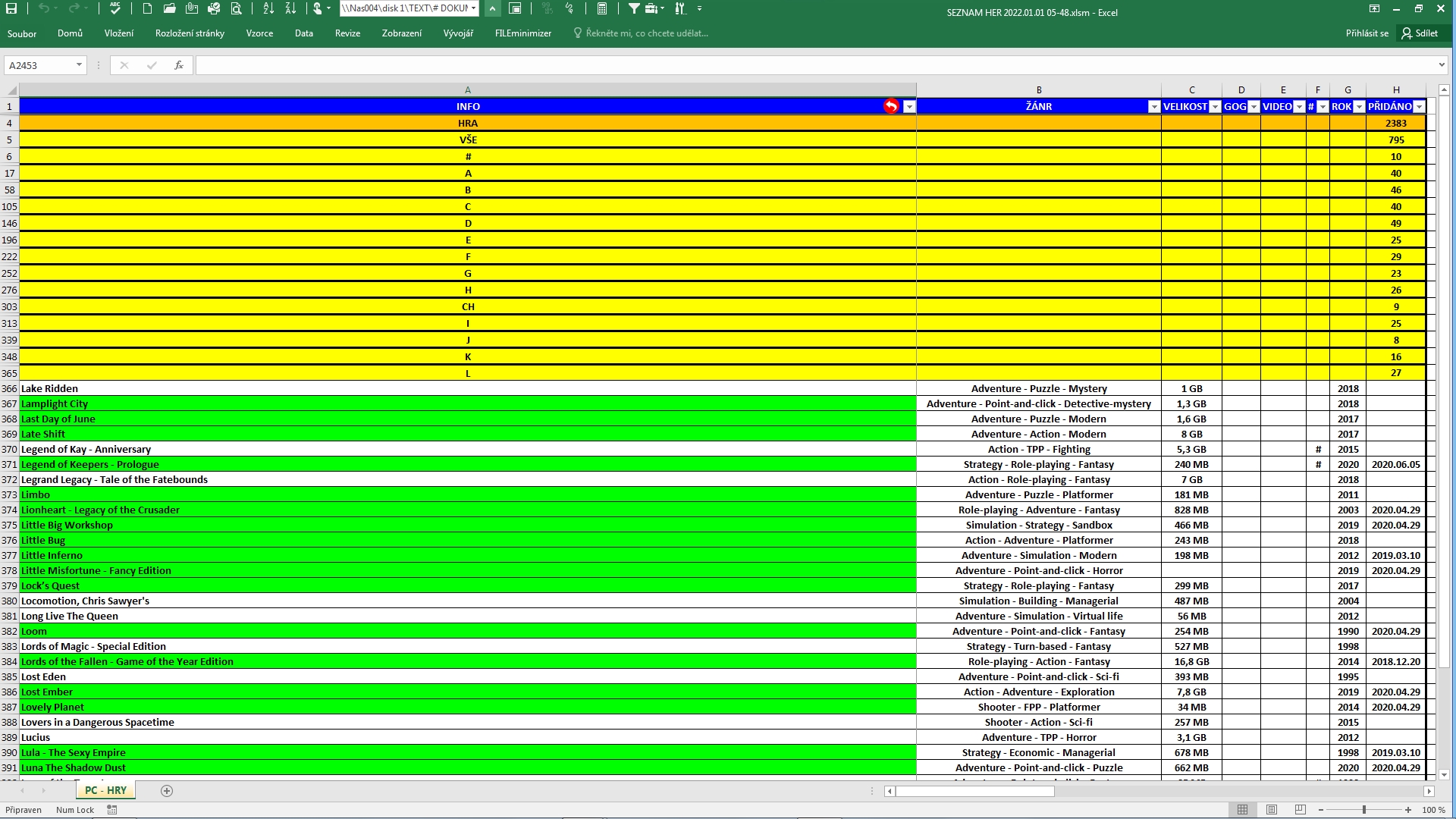This screenshot has width=1456, height=819.
Task: Click the horizontal scrollbar right arrow
Action: (x=1429, y=791)
